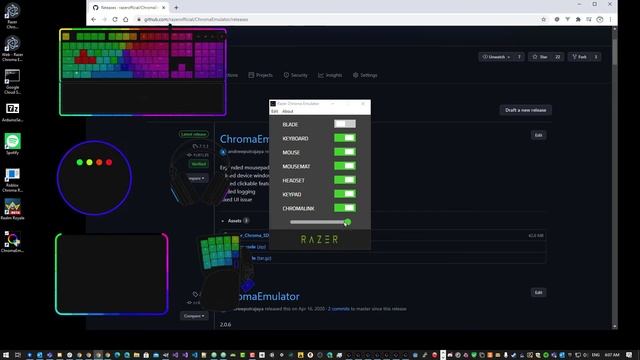
Task: Open the emulator's About menu
Action: pos(288,111)
